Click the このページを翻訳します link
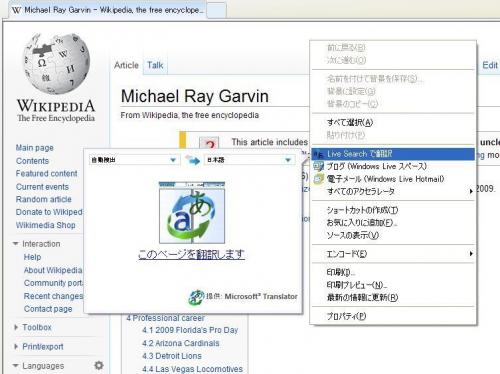The height and width of the screenshot is (374, 500). [191, 255]
